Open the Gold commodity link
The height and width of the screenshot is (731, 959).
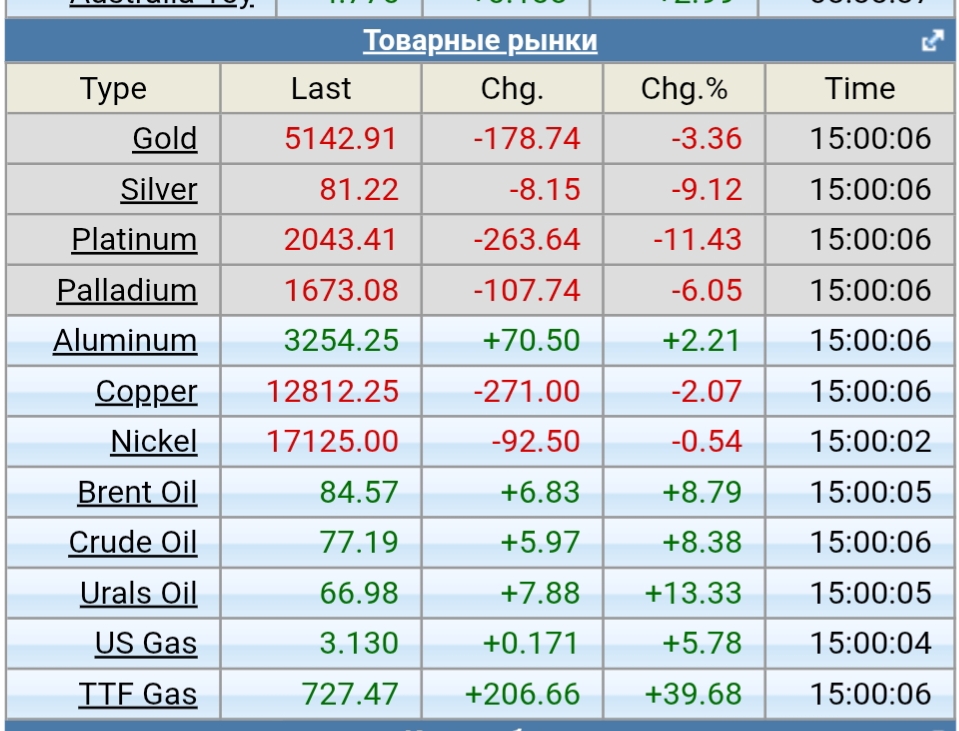[x=164, y=139]
